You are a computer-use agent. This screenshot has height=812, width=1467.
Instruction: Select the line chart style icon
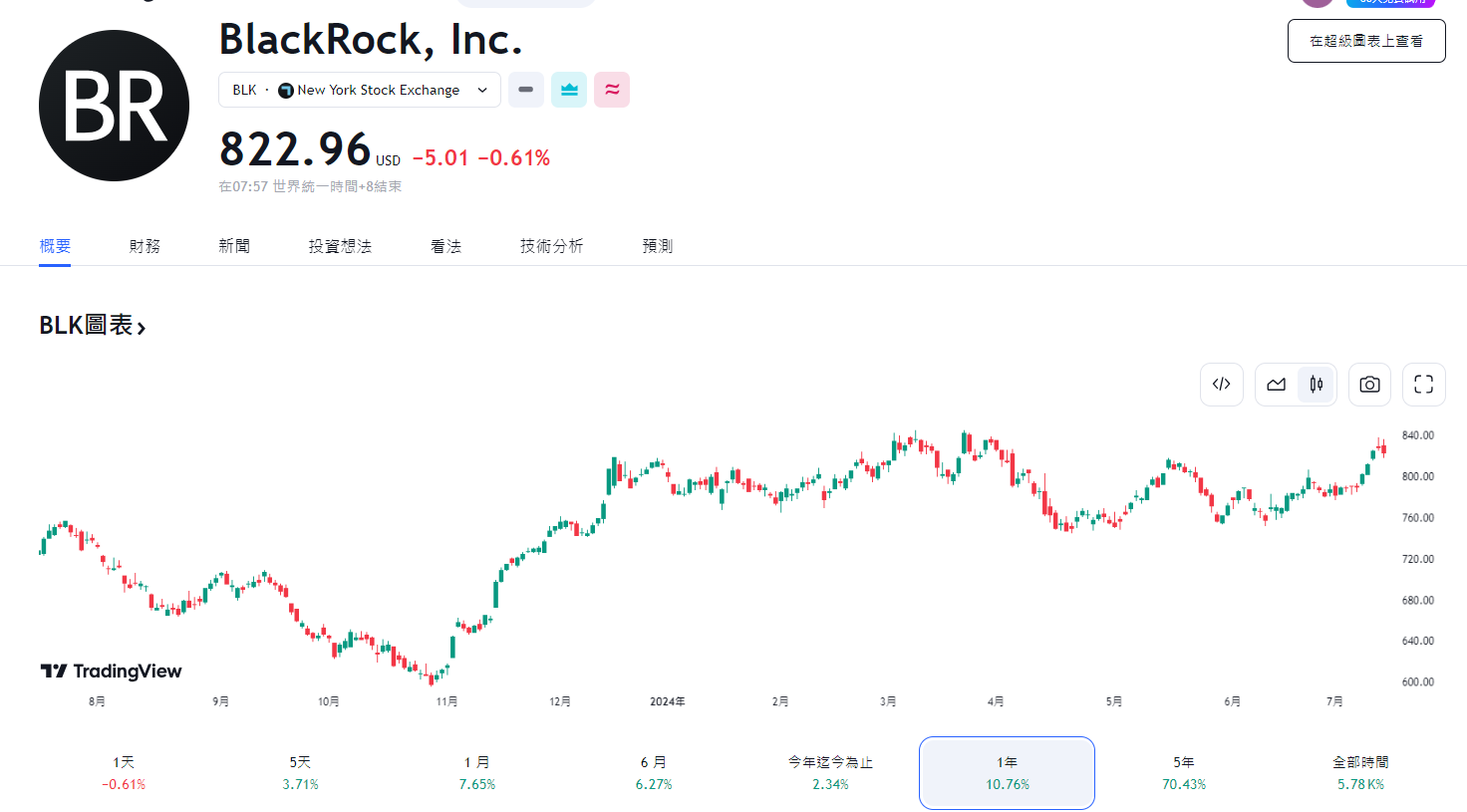pyautogui.click(x=1276, y=385)
